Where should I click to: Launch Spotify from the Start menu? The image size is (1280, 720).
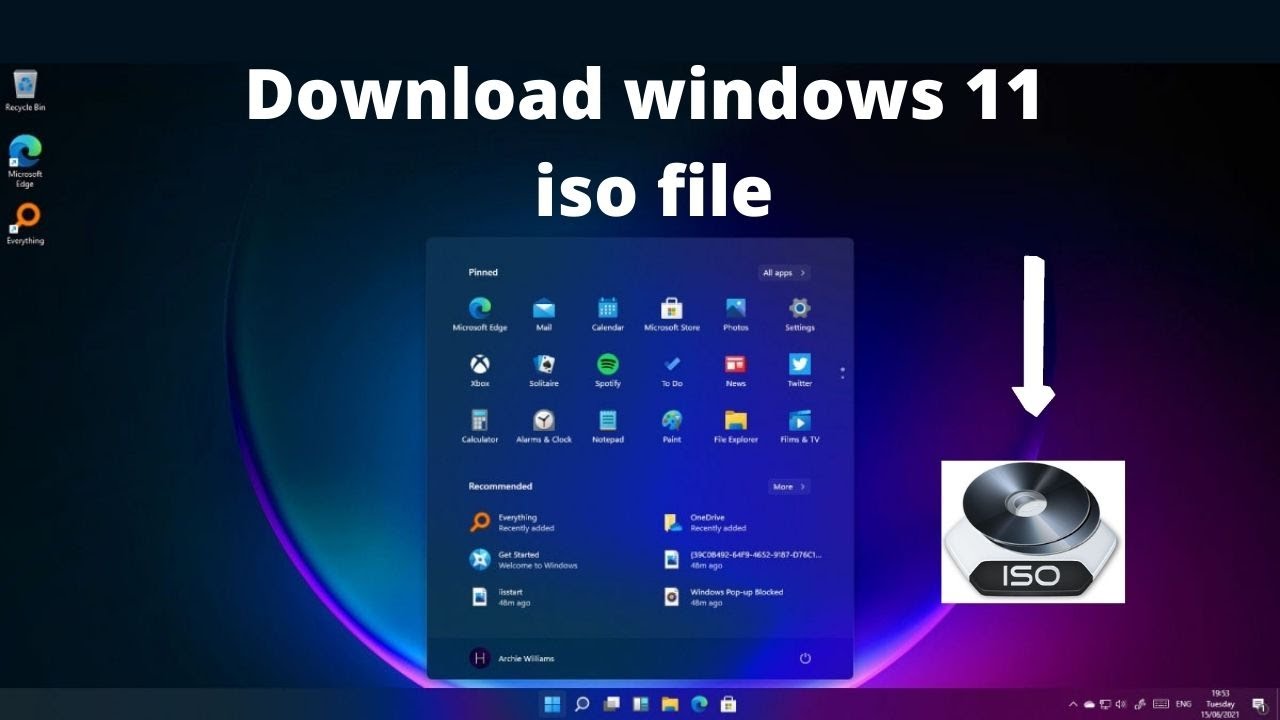pos(608,370)
